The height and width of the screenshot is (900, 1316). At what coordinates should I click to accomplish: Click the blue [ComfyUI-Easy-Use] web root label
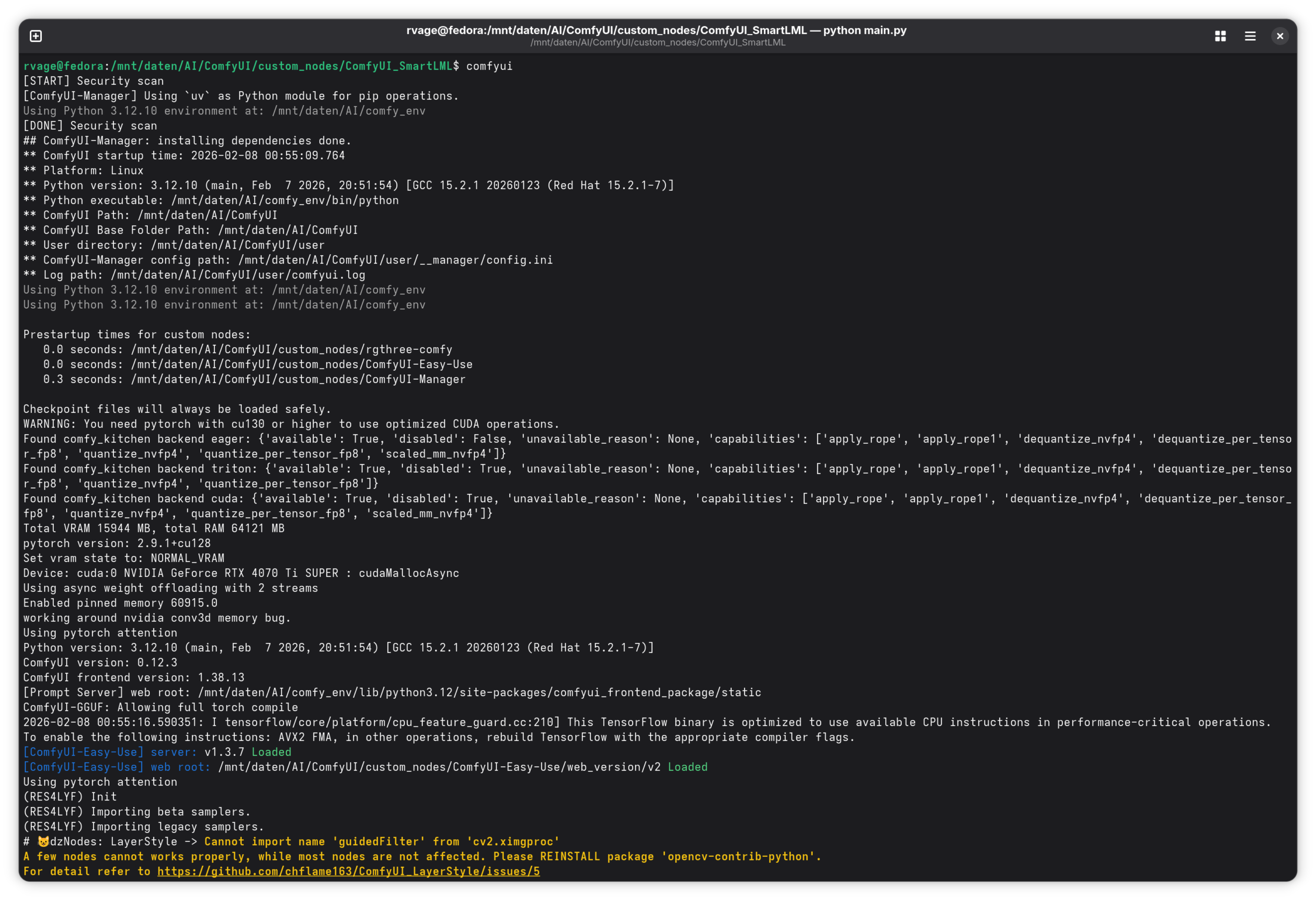pyautogui.click(x=117, y=767)
